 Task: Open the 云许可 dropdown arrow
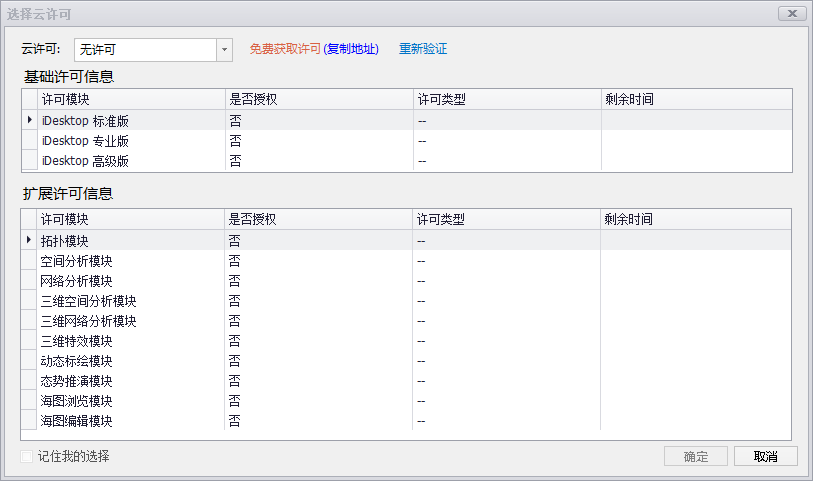pos(224,50)
